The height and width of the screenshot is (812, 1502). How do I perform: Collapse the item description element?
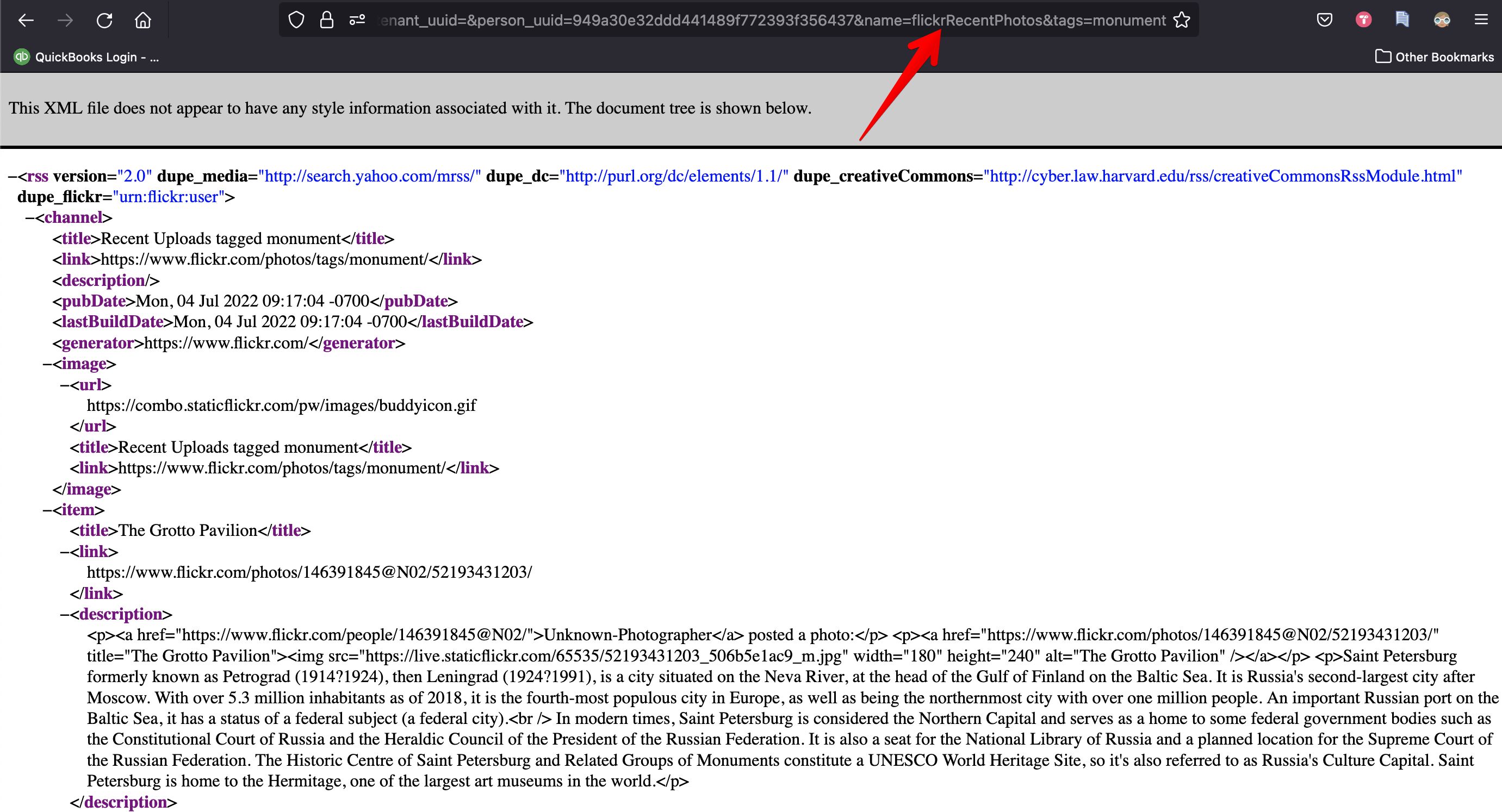65,614
